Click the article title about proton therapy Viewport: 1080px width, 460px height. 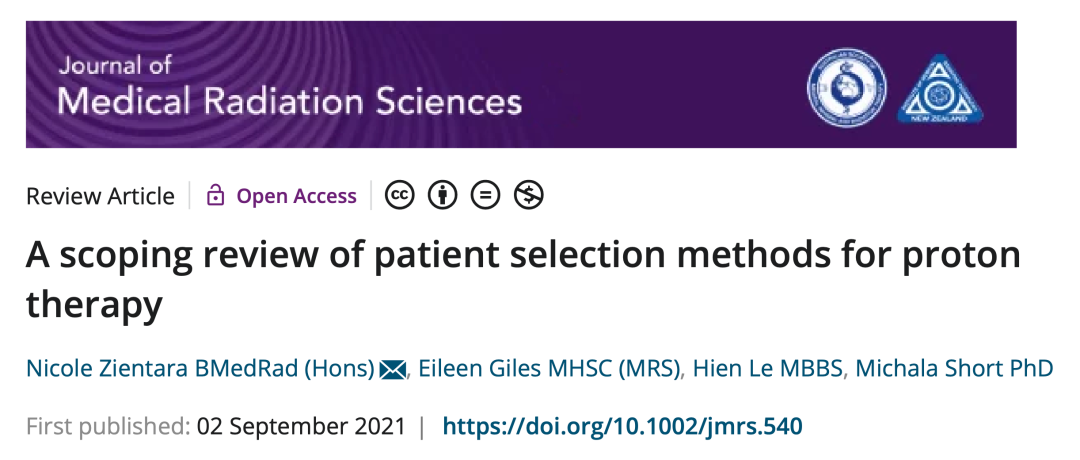tap(523, 280)
